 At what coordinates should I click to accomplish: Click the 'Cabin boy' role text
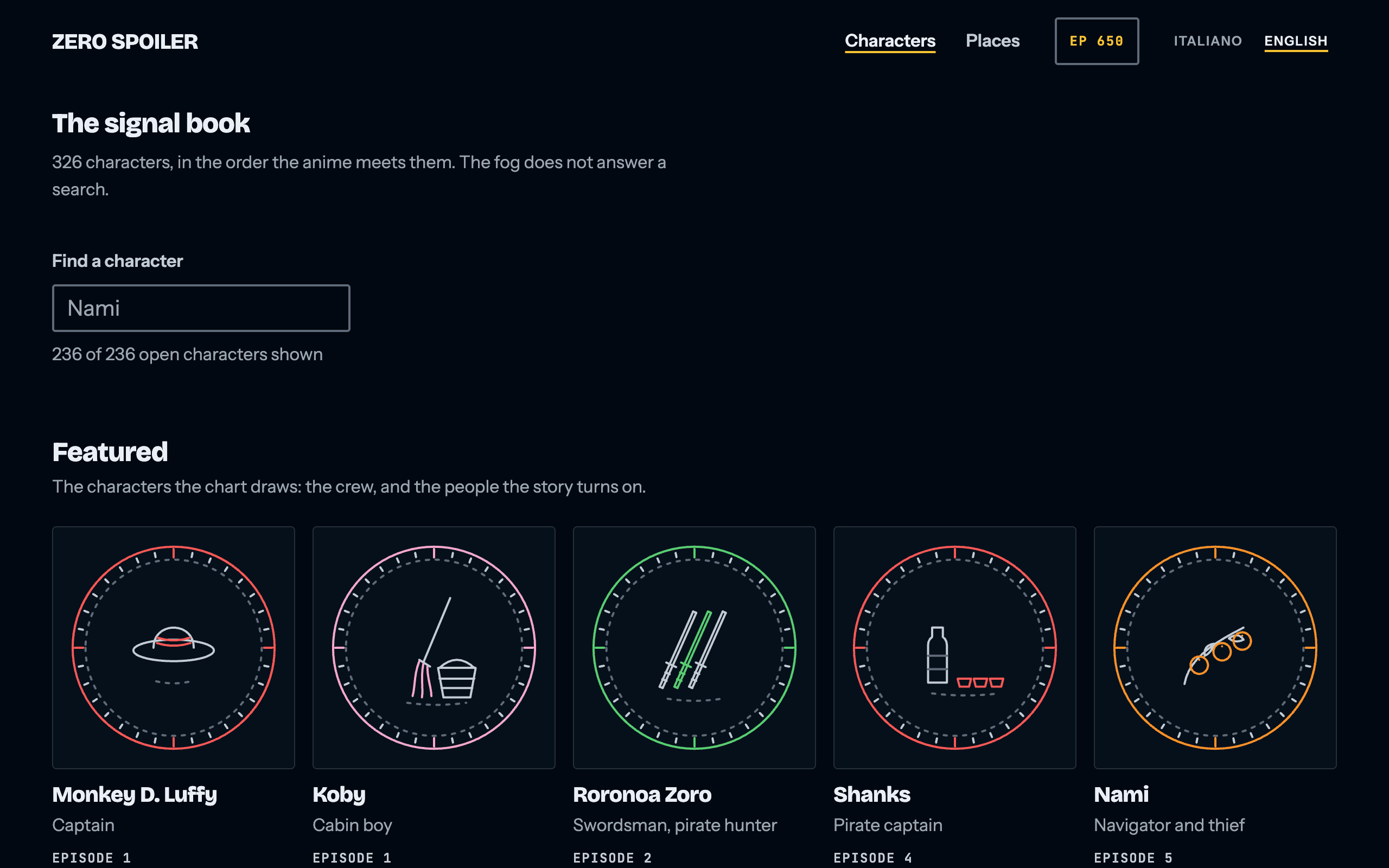tap(352, 825)
